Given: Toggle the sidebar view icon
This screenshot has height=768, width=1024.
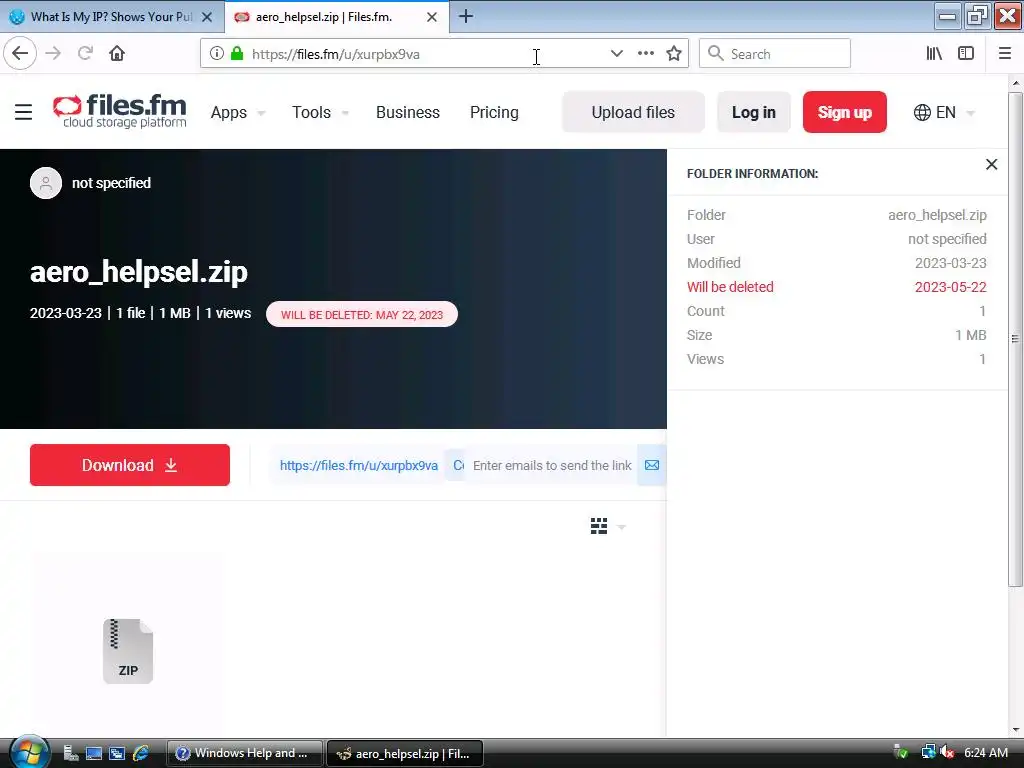Looking at the screenshot, I should [x=966, y=54].
